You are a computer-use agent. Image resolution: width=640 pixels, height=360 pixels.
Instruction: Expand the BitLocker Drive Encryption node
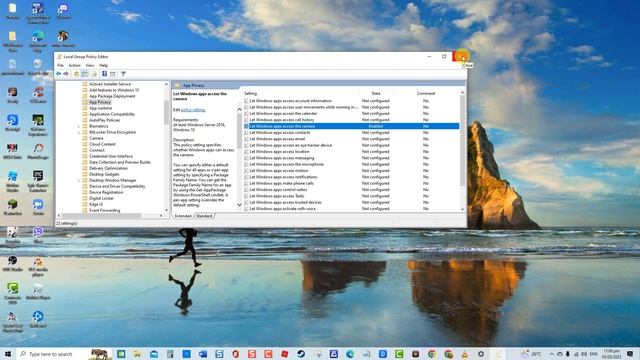tap(79, 132)
